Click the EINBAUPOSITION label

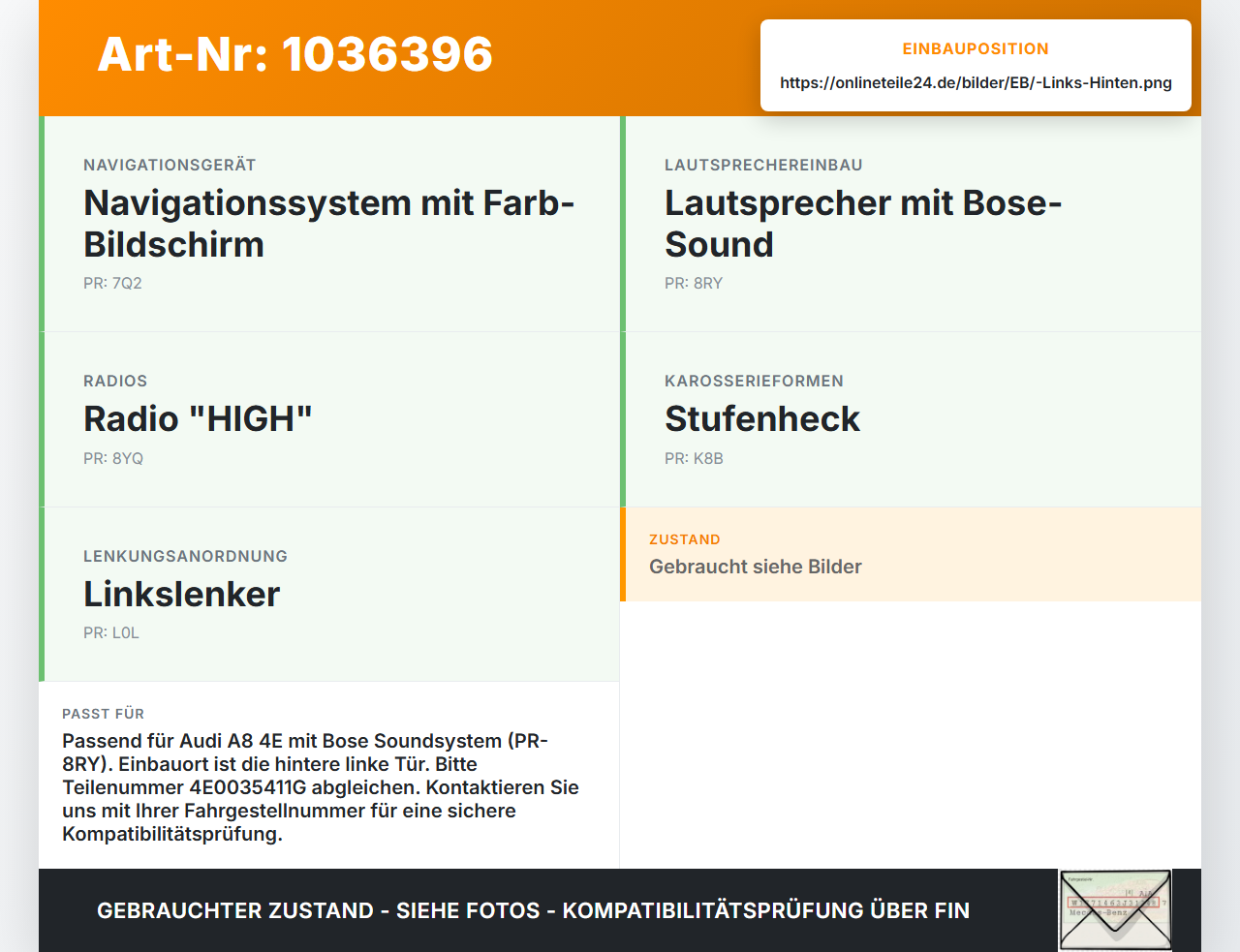[x=976, y=49]
